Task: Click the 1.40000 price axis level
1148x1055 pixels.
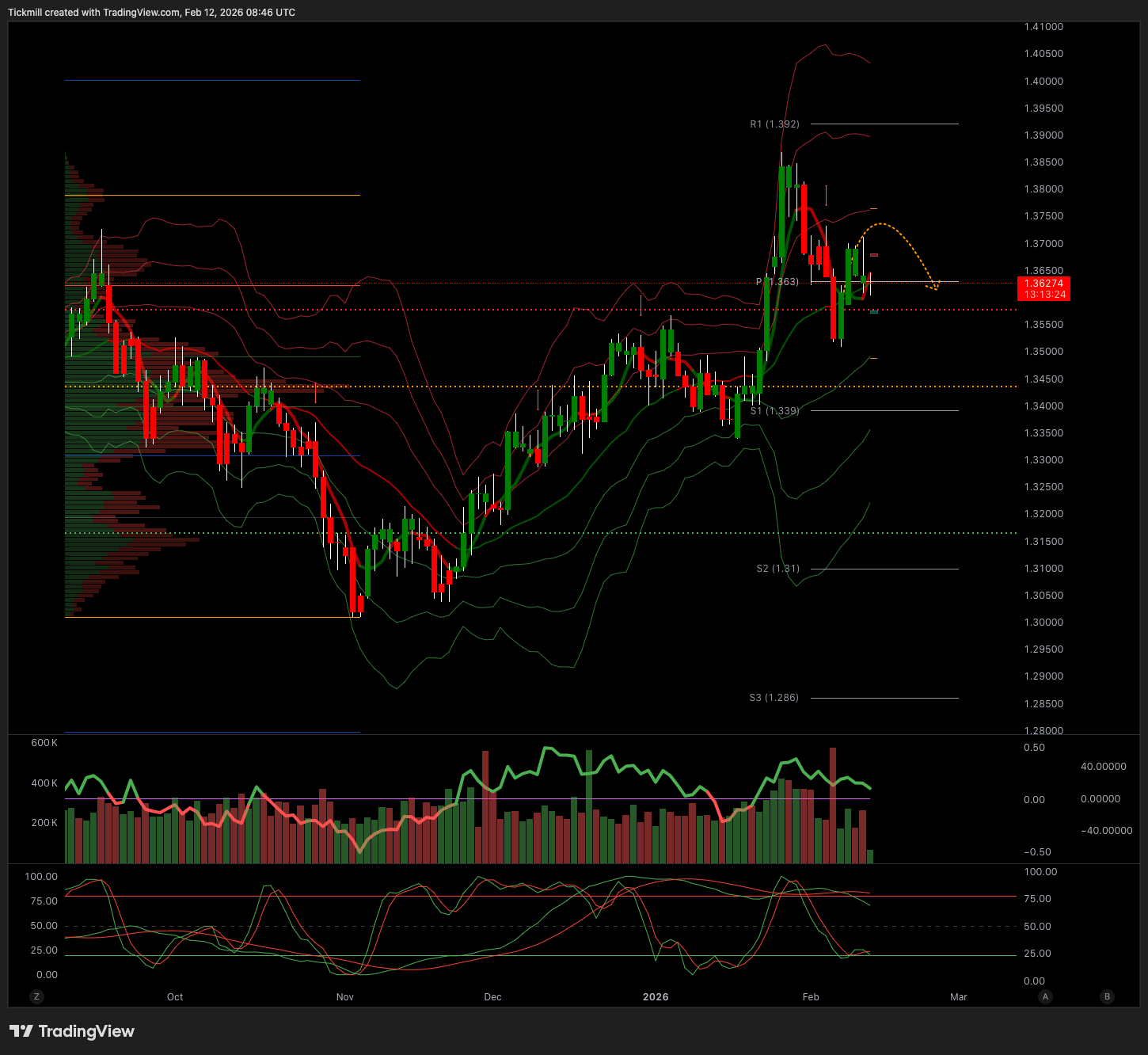Action: (1043, 82)
